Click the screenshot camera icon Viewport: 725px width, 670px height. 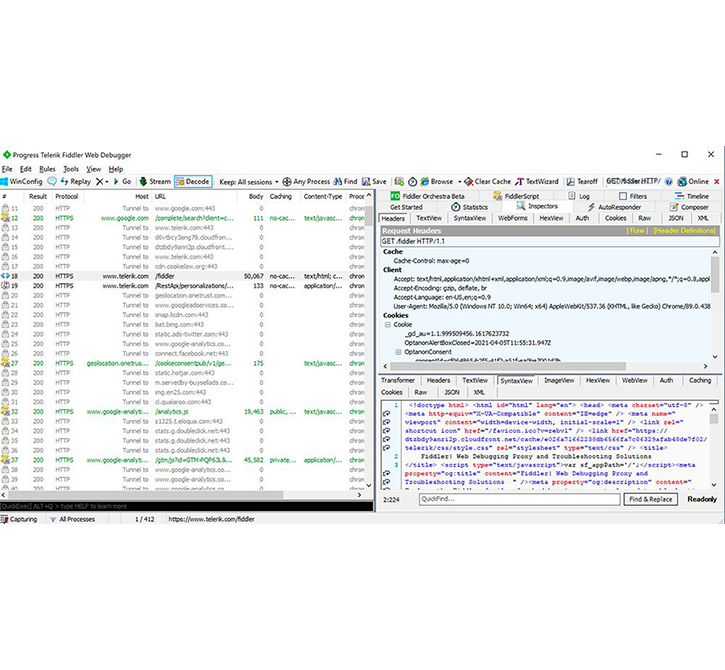point(399,182)
